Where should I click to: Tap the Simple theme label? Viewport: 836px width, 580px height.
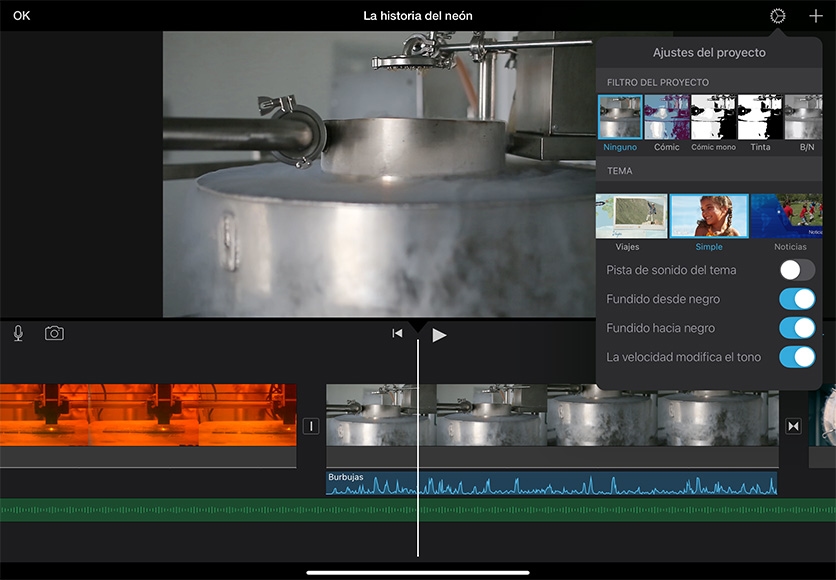pos(709,247)
